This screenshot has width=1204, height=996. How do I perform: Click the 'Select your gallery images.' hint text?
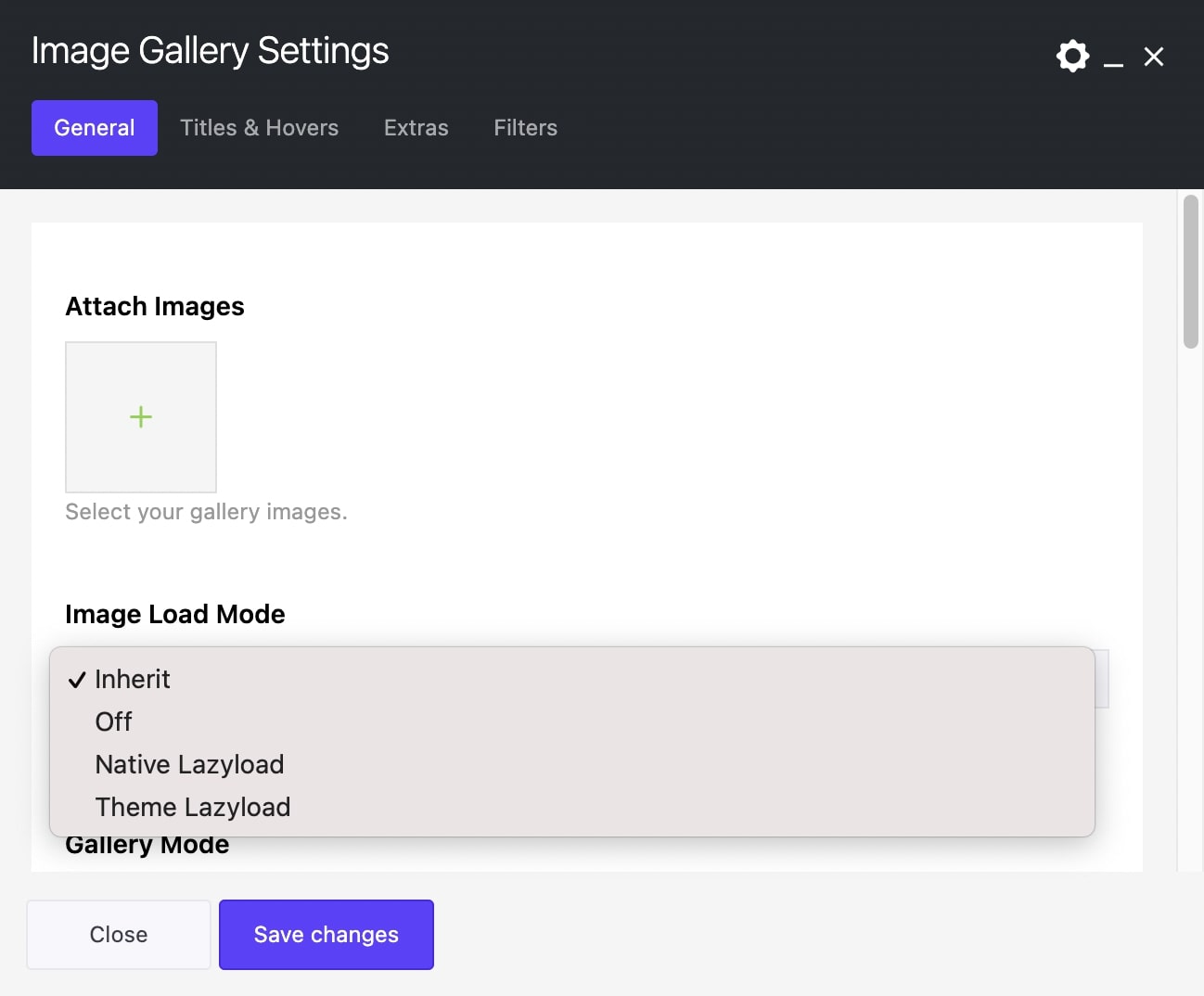tap(206, 512)
